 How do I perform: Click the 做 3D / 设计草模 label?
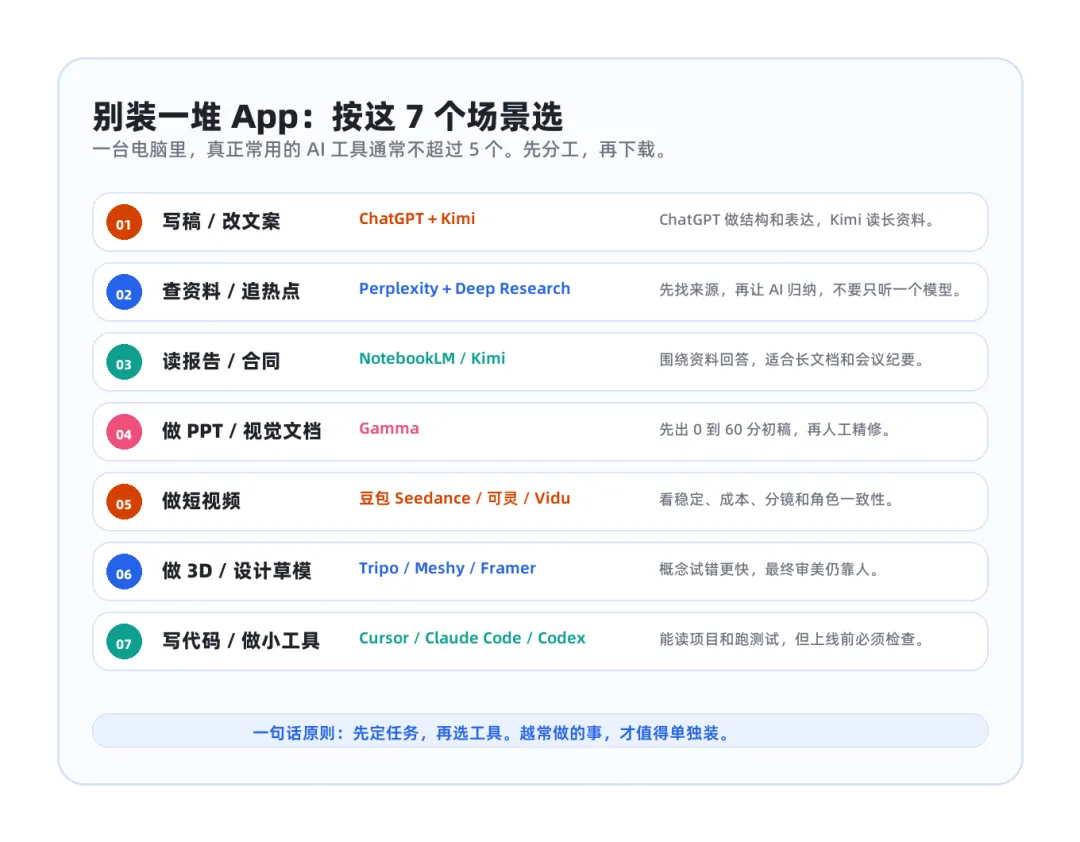[236, 571]
